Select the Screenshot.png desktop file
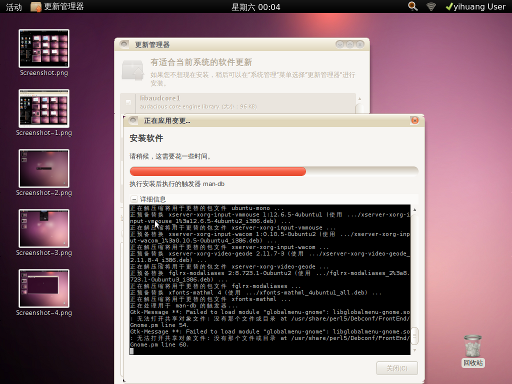The height and width of the screenshot is (384, 512). point(44,53)
